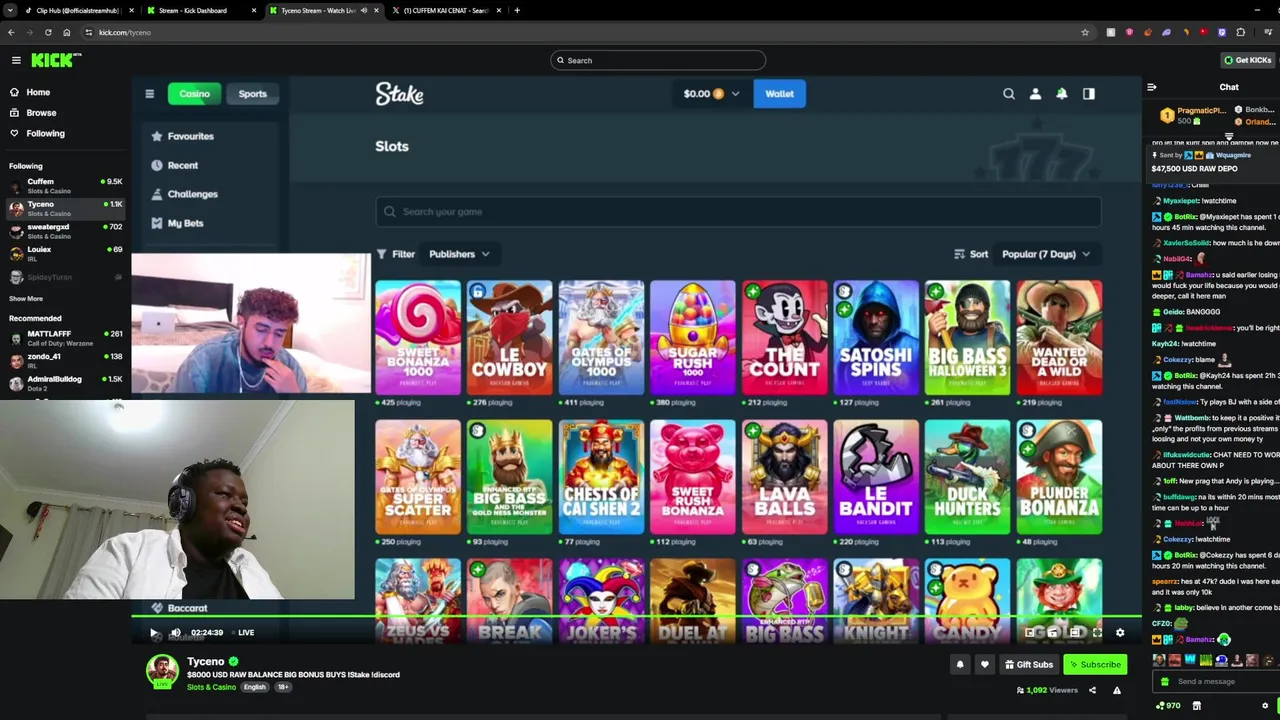Click the Gift Subs button
Screen dimensions: 1280x720
tap(1029, 664)
